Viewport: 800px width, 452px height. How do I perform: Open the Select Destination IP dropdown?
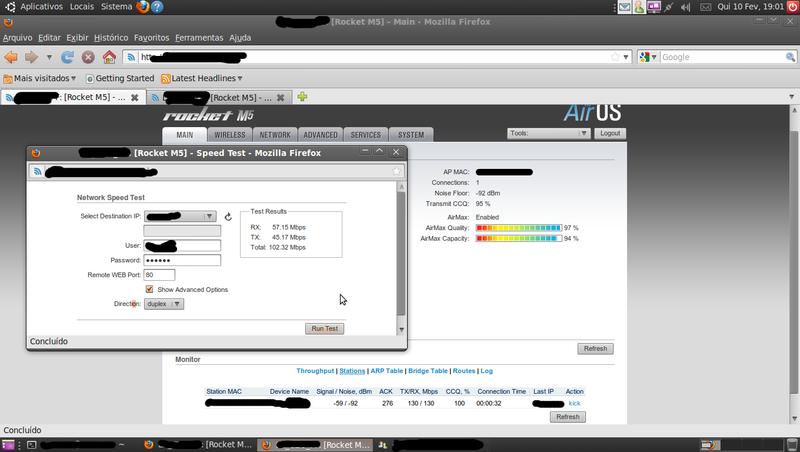180,216
